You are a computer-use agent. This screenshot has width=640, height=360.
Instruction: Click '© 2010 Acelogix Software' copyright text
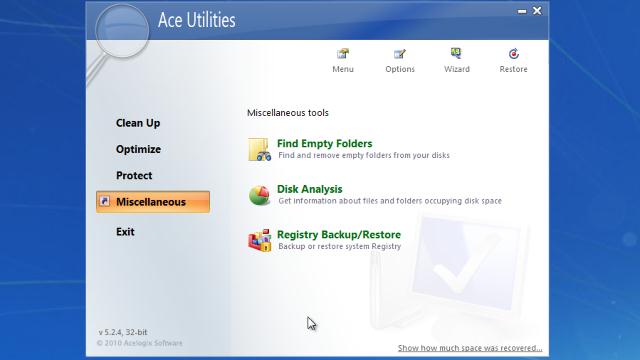coord(140,343)
